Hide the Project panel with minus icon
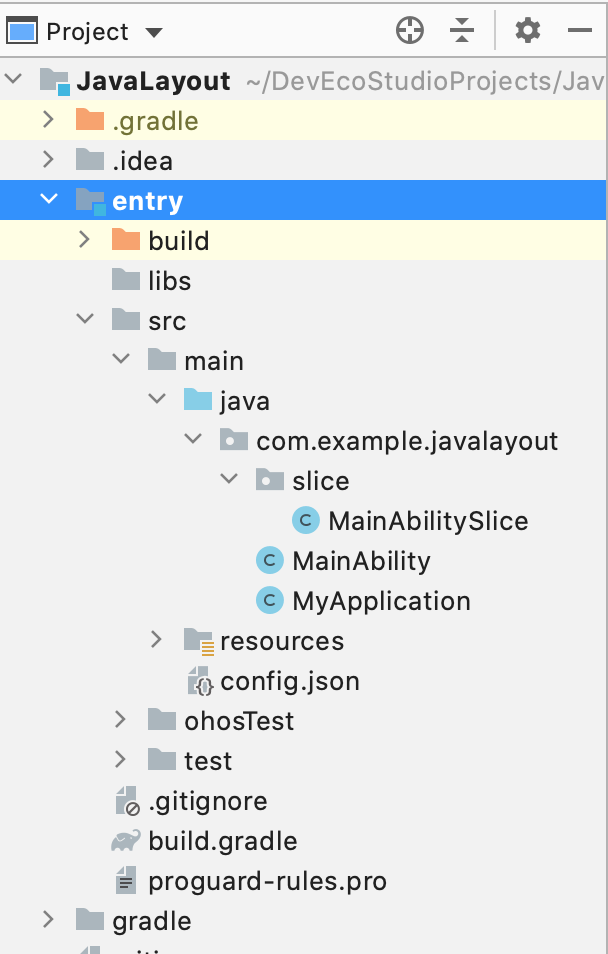 tap(580, 31)
